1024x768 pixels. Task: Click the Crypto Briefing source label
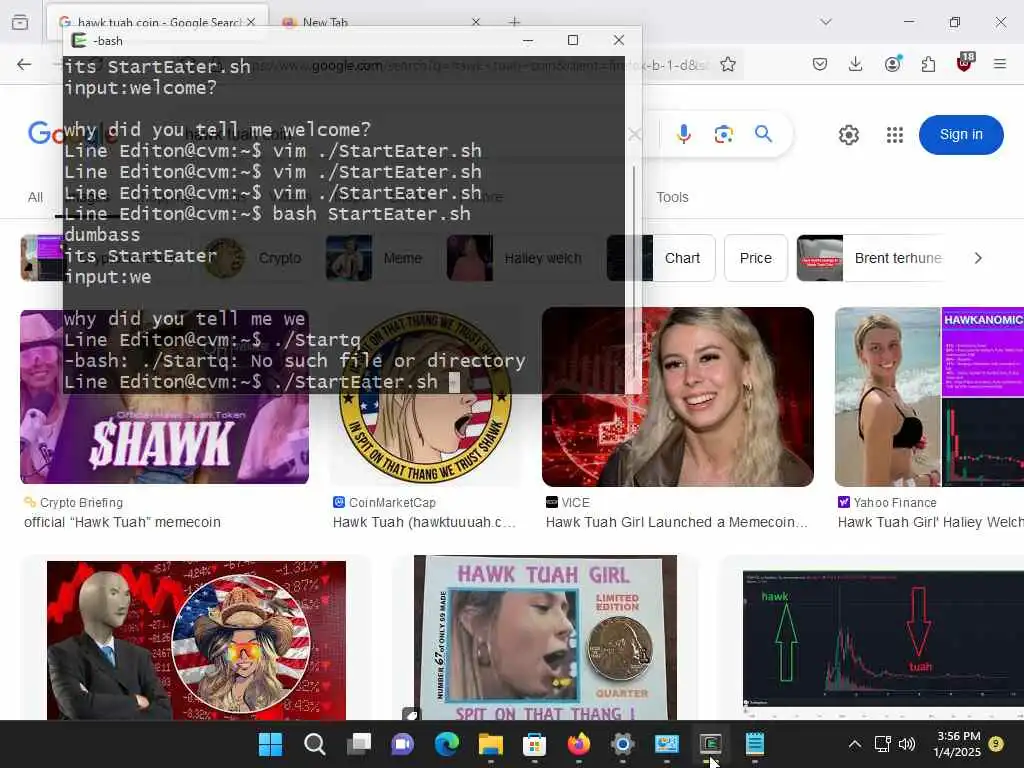pos(81,503)
